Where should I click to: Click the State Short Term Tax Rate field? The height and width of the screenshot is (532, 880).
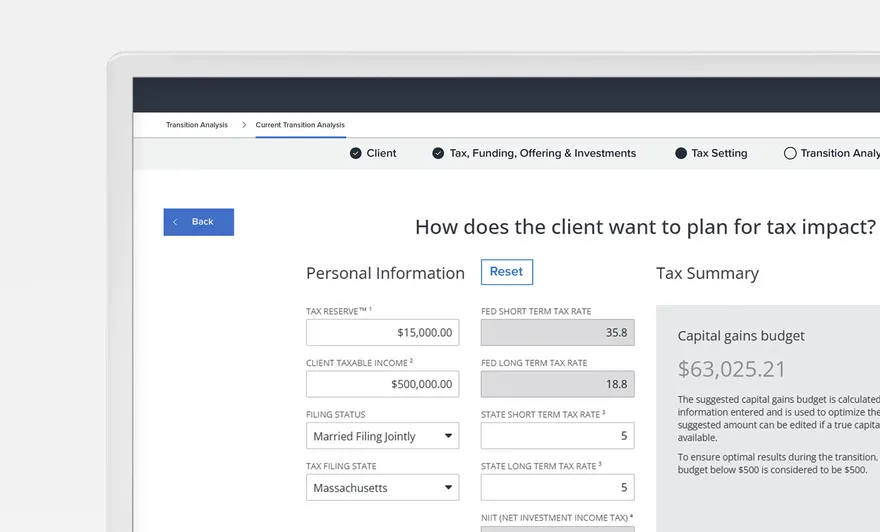(557, 435)
